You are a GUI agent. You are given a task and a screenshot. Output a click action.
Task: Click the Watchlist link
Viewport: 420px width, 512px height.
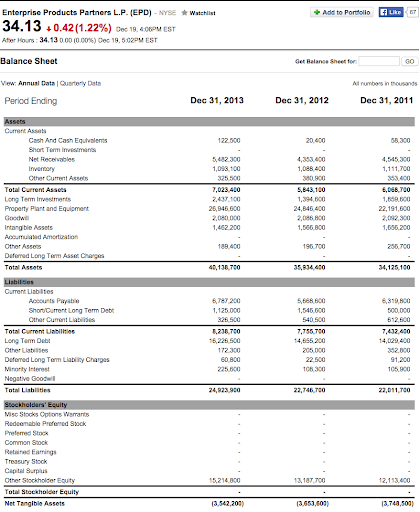click(x=202, y=13)
